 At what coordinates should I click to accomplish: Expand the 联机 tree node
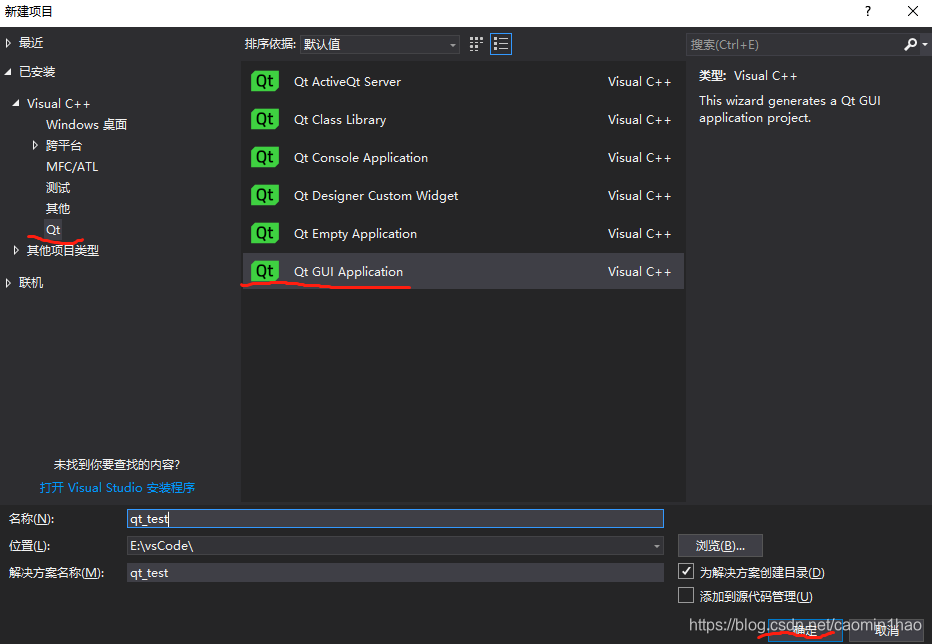[8, 283]
